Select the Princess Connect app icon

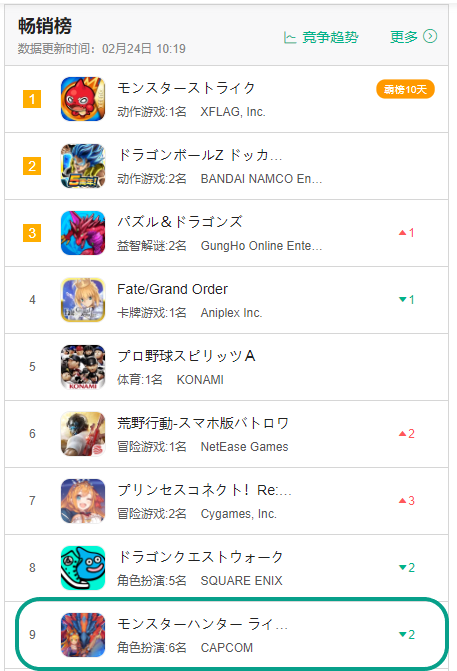coord(83,501)
